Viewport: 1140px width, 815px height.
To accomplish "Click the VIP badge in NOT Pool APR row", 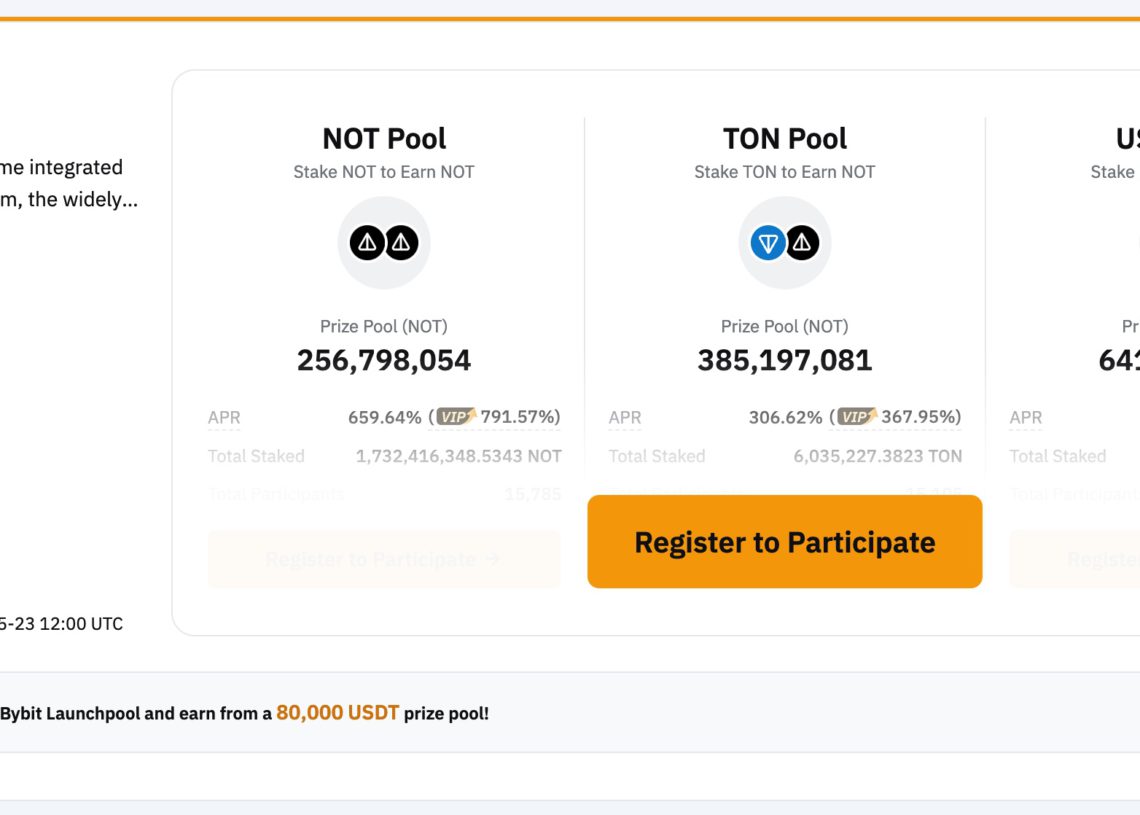I will coord(456,417).
